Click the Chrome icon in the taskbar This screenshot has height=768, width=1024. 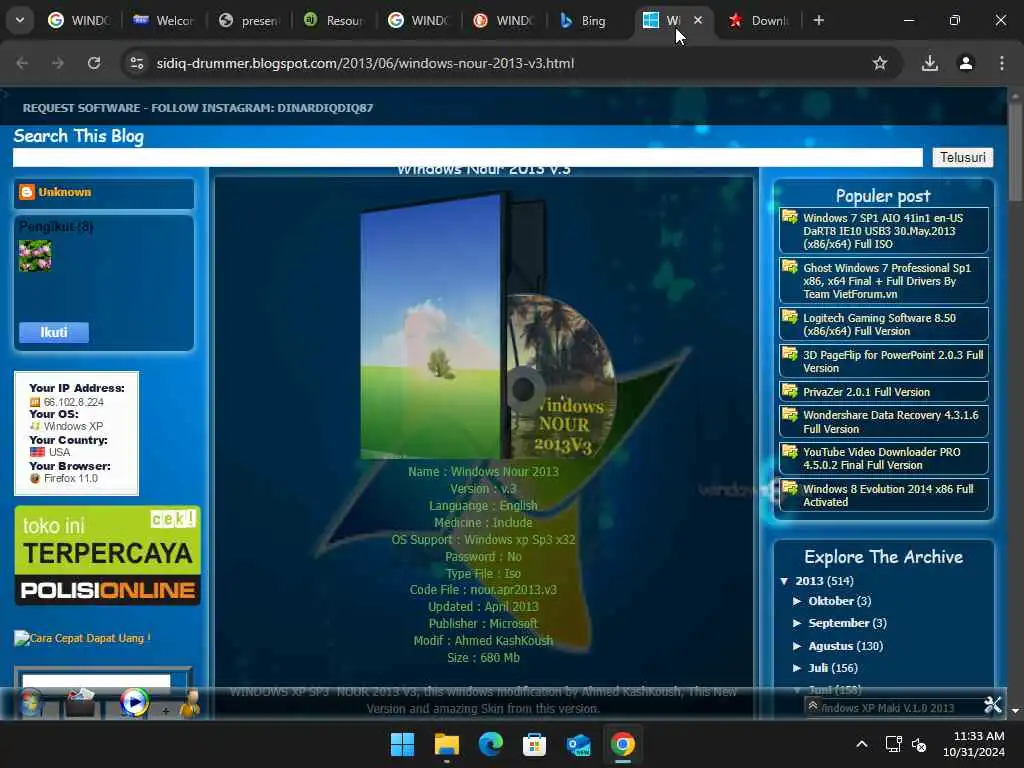(x=622, y=744)
